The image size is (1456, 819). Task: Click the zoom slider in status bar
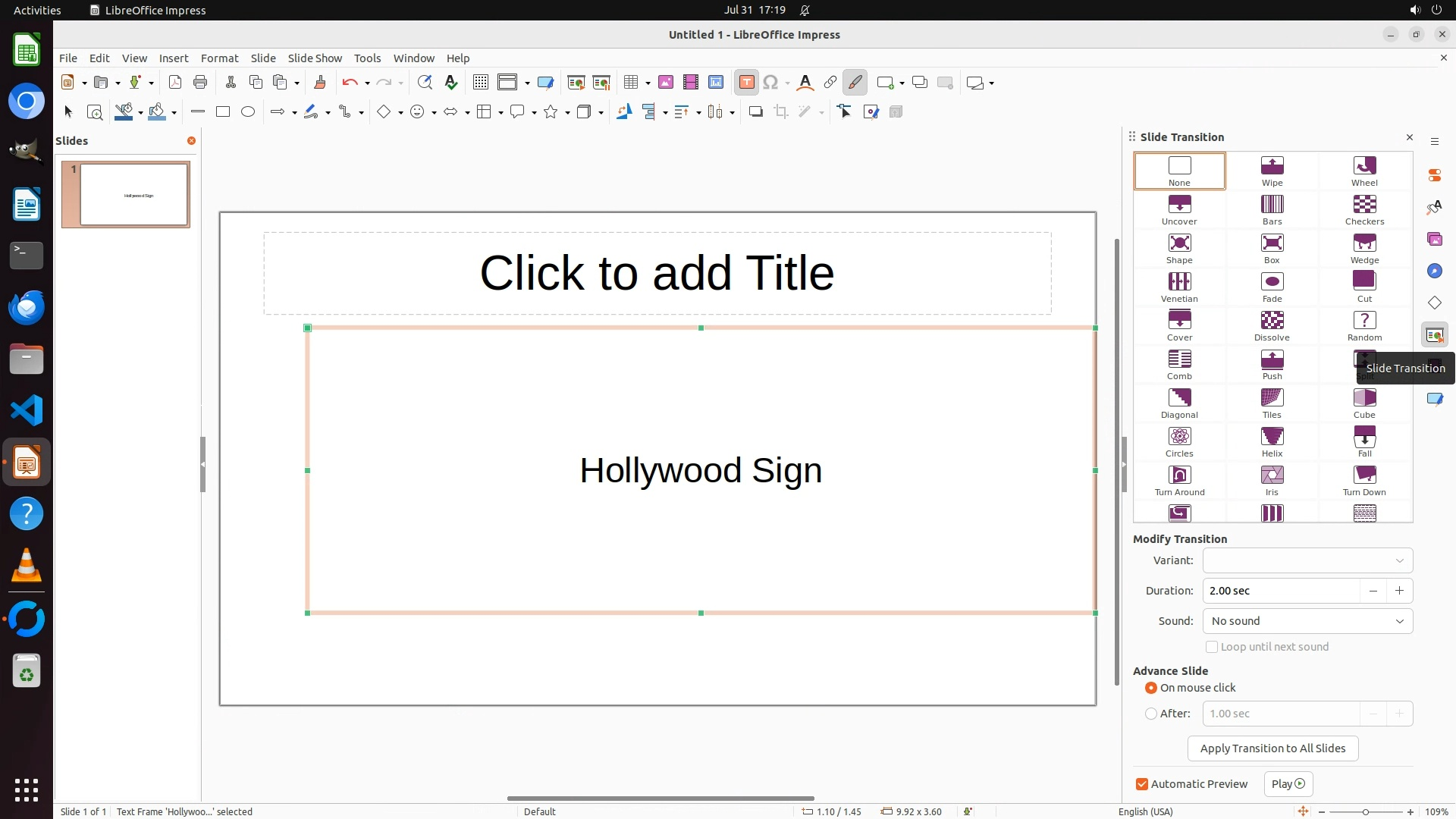pyautogui.click(x=1365, y=812)
